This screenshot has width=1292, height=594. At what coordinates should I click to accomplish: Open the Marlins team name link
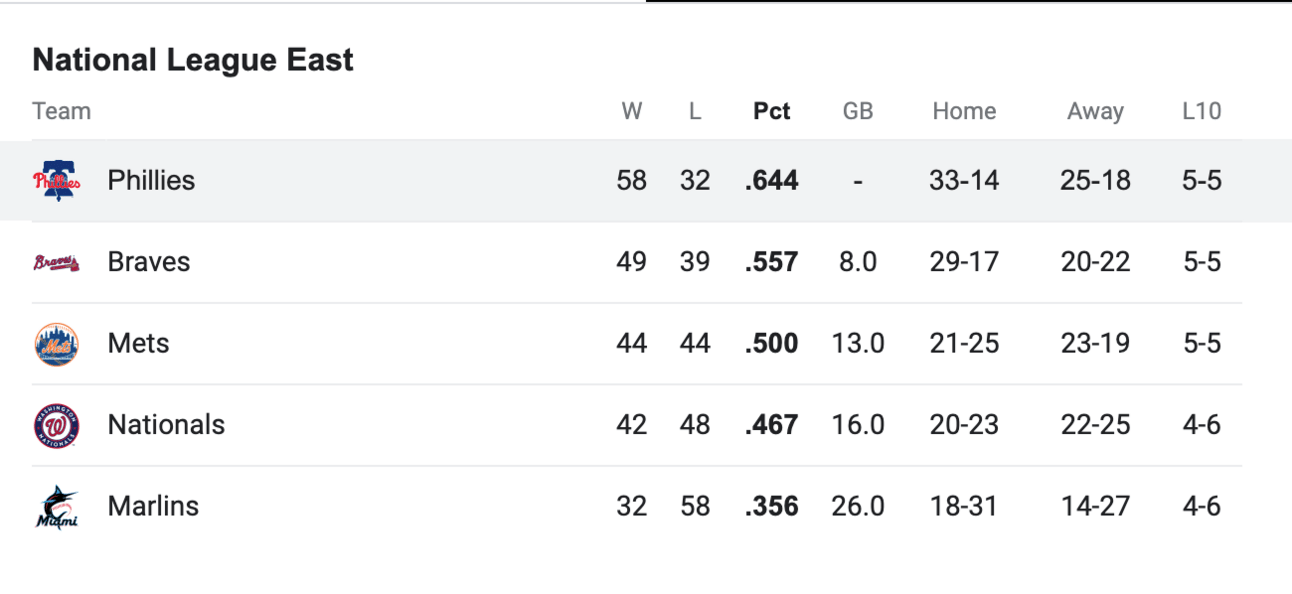click(153, 506)
